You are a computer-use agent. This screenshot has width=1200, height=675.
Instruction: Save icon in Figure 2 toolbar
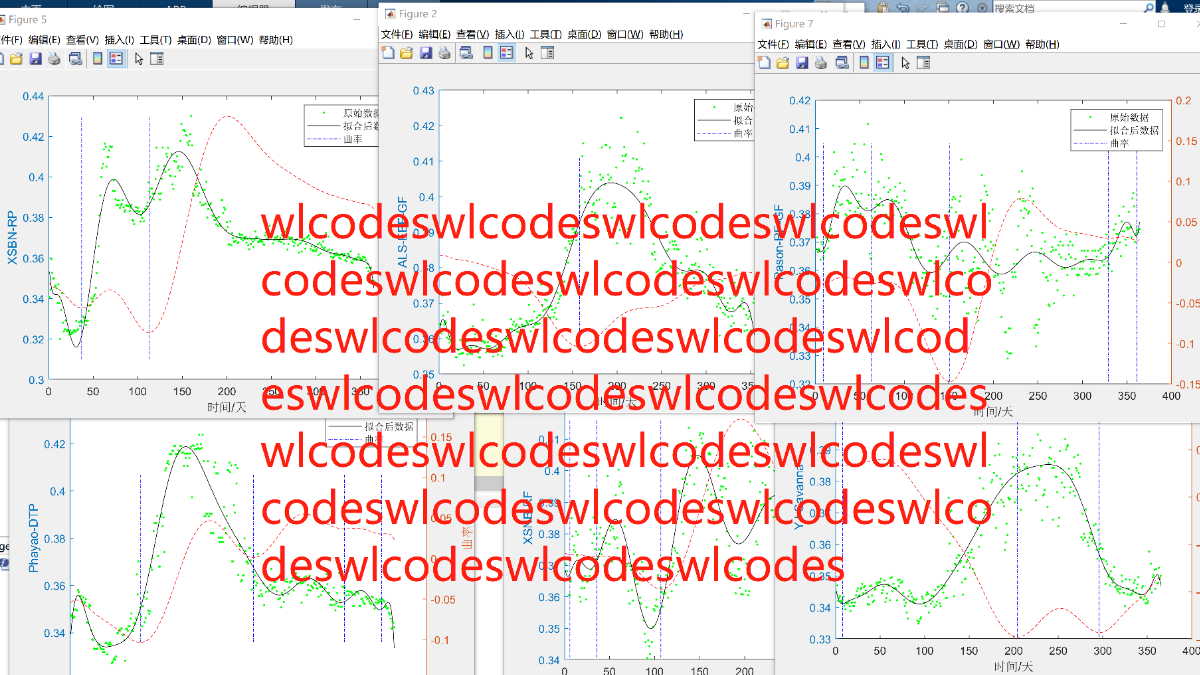coord(426,53)
